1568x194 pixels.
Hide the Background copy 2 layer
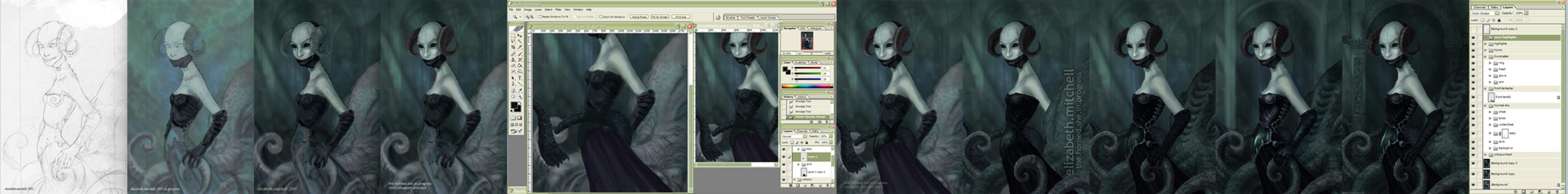(x=1473, y=29)
